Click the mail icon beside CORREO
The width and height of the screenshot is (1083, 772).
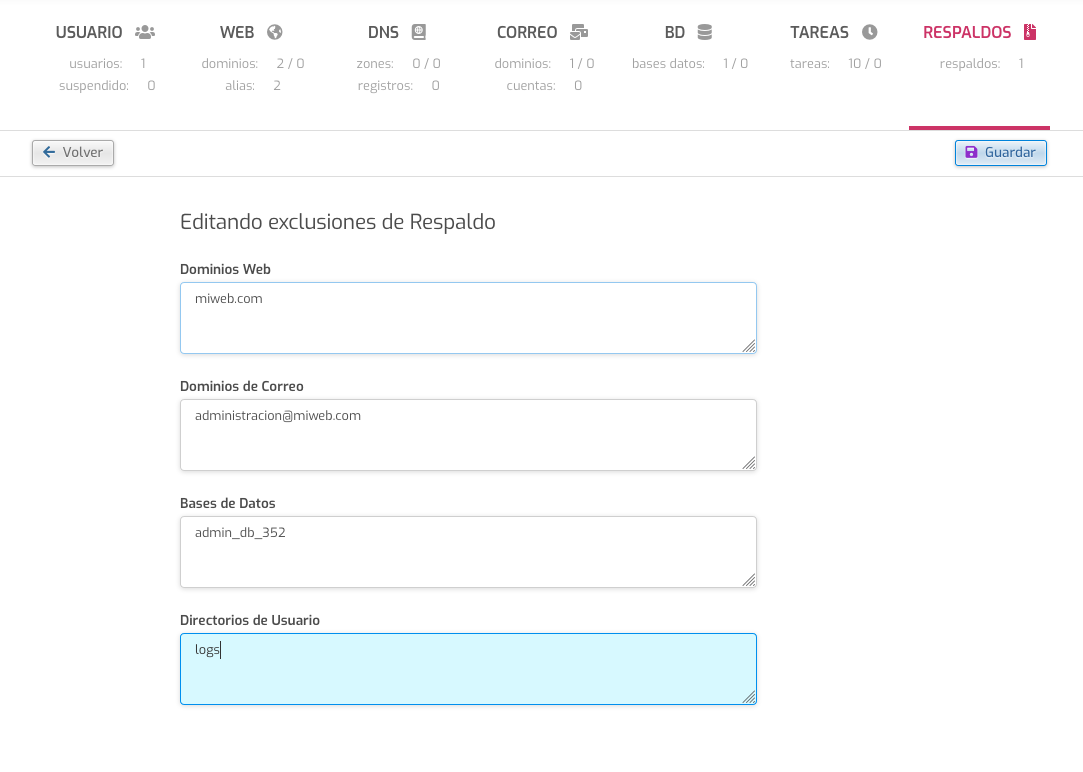[x=579, y=32]
